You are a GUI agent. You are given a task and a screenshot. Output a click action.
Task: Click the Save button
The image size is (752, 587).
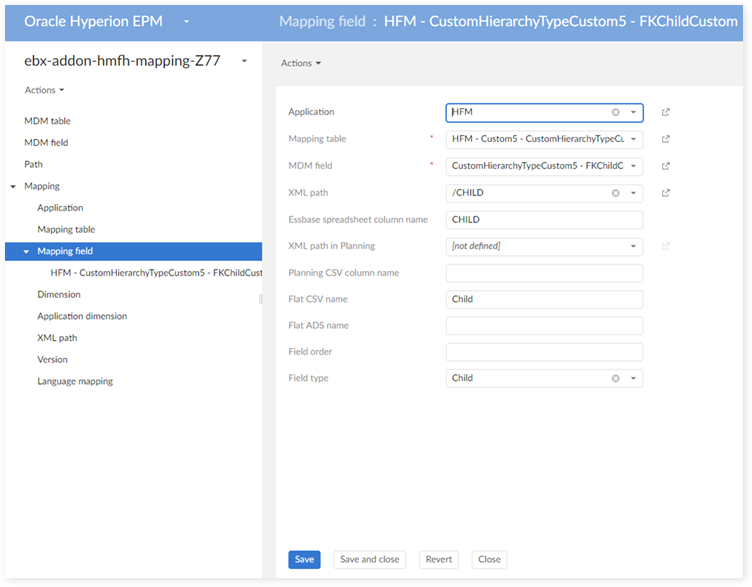tap(304, 560)
